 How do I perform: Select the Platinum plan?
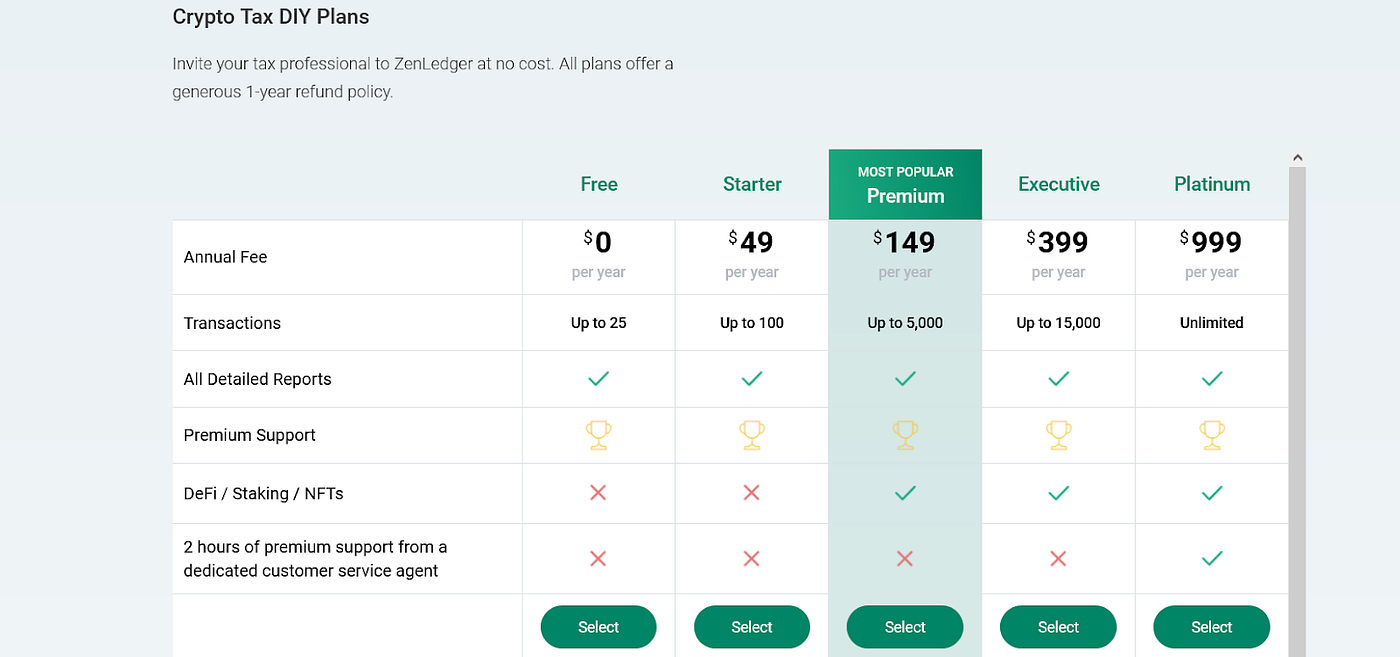1212,627
